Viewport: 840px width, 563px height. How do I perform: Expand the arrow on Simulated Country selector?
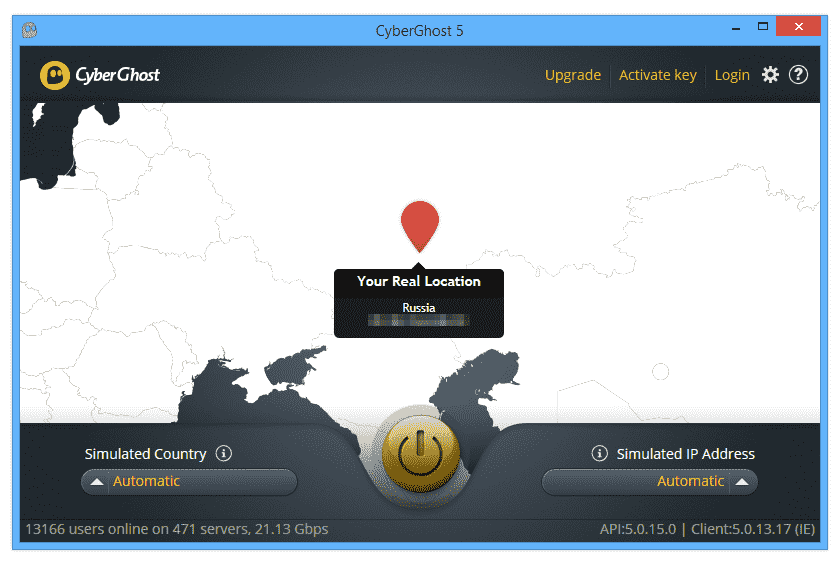(97, 482)
